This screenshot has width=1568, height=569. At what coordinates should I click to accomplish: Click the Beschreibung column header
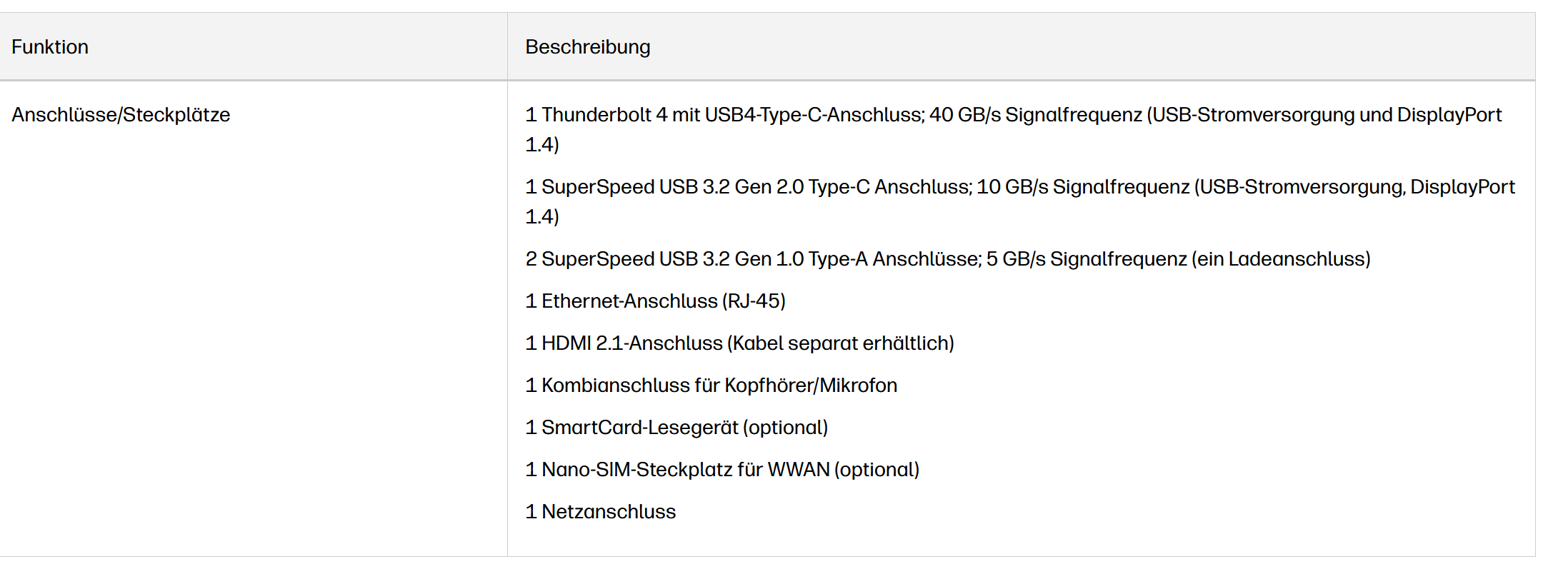[587, 47]
